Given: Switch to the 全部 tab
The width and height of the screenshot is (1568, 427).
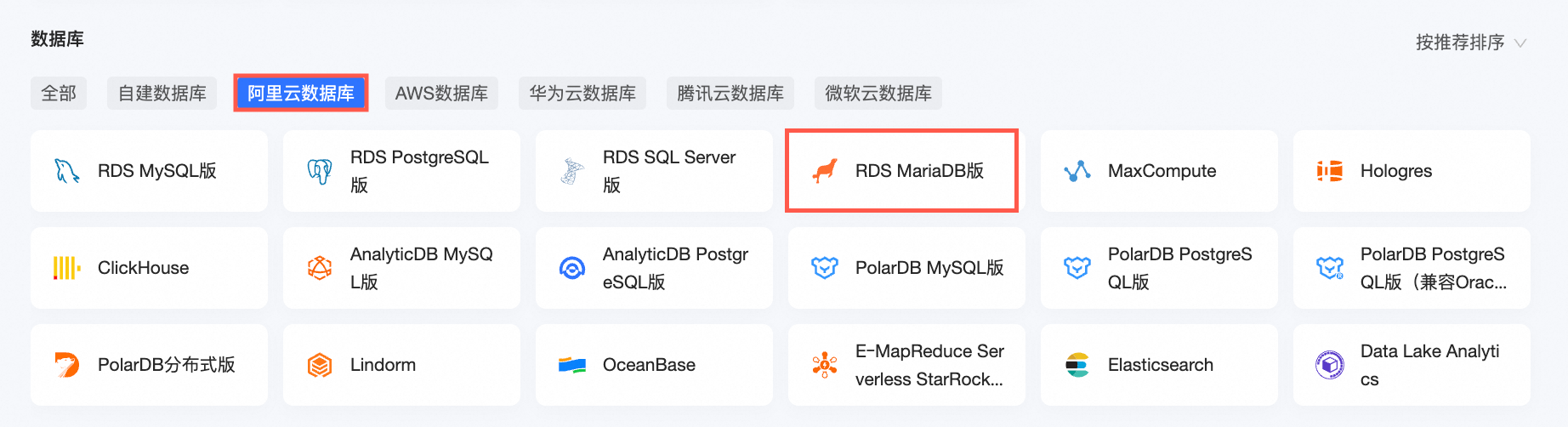Looking at the screenshot, I should [59, 93].
